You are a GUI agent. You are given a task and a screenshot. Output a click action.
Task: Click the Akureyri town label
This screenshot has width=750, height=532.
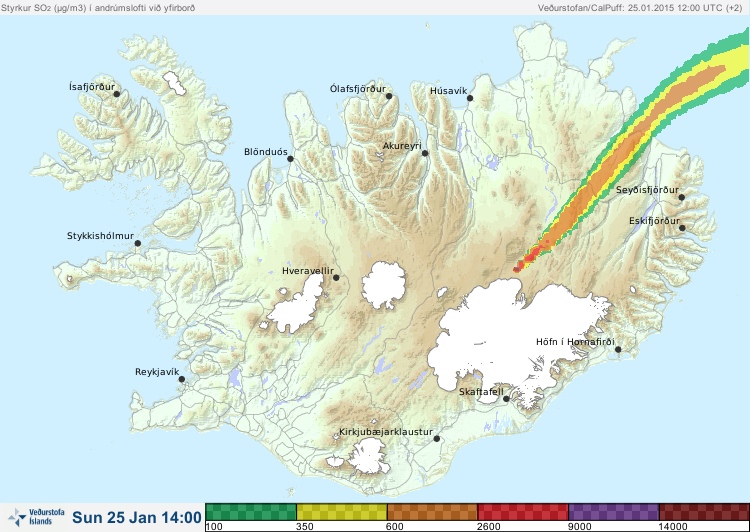402,146
